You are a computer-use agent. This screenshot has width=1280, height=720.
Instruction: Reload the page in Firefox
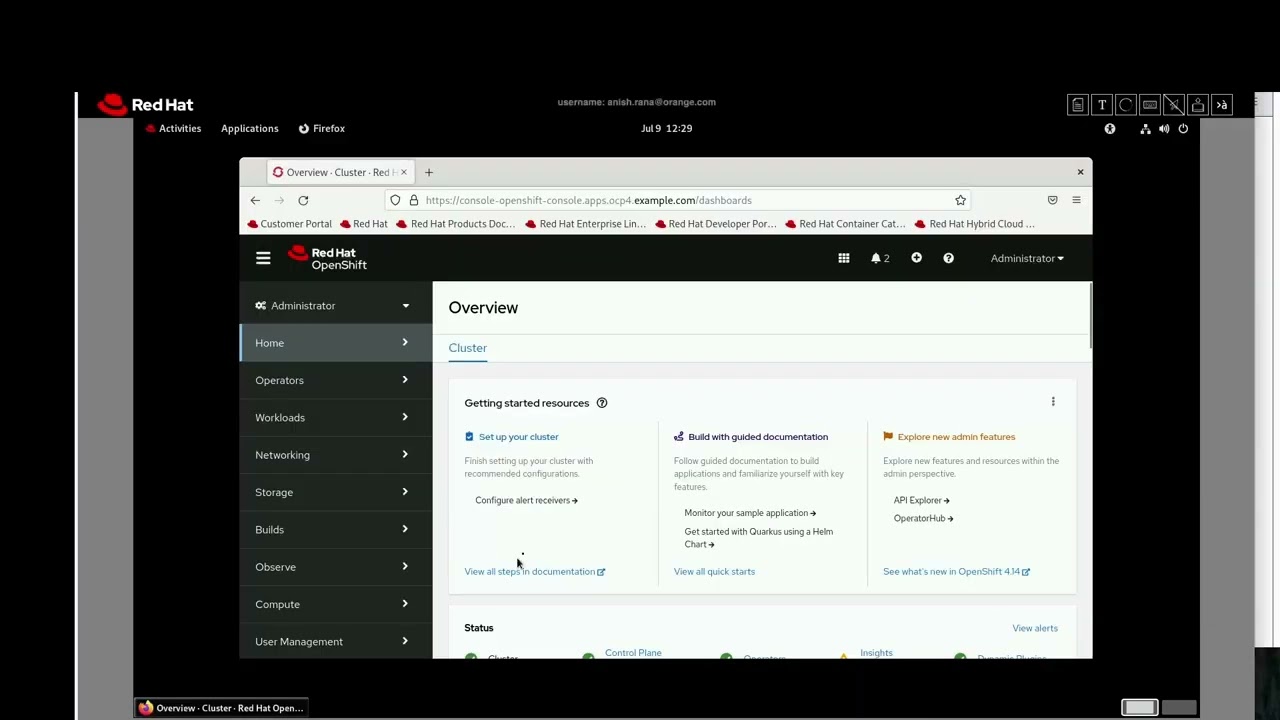point(303,200)
